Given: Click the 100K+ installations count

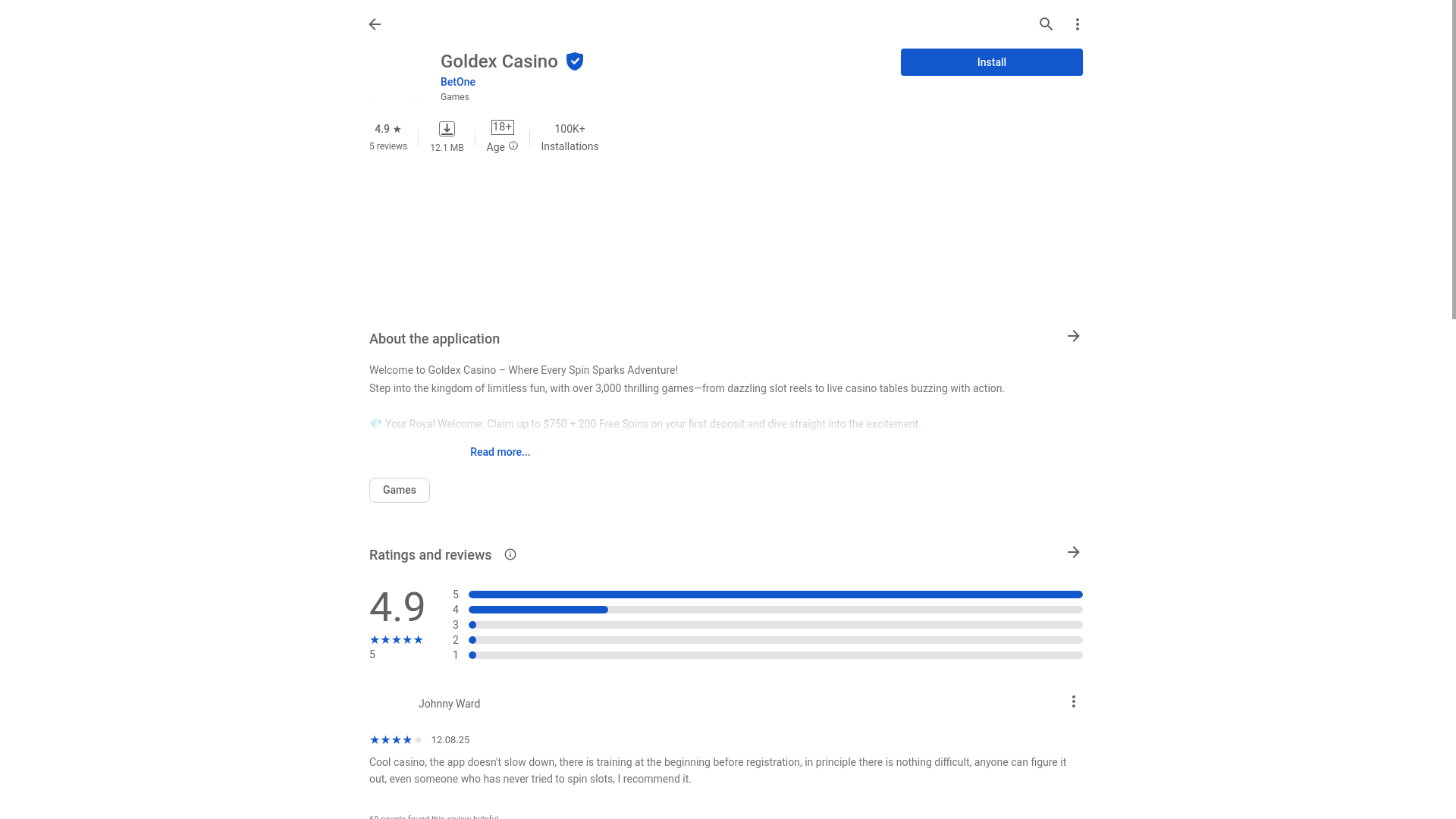Looking at the screenshot, I should click(x=570, y=129).
